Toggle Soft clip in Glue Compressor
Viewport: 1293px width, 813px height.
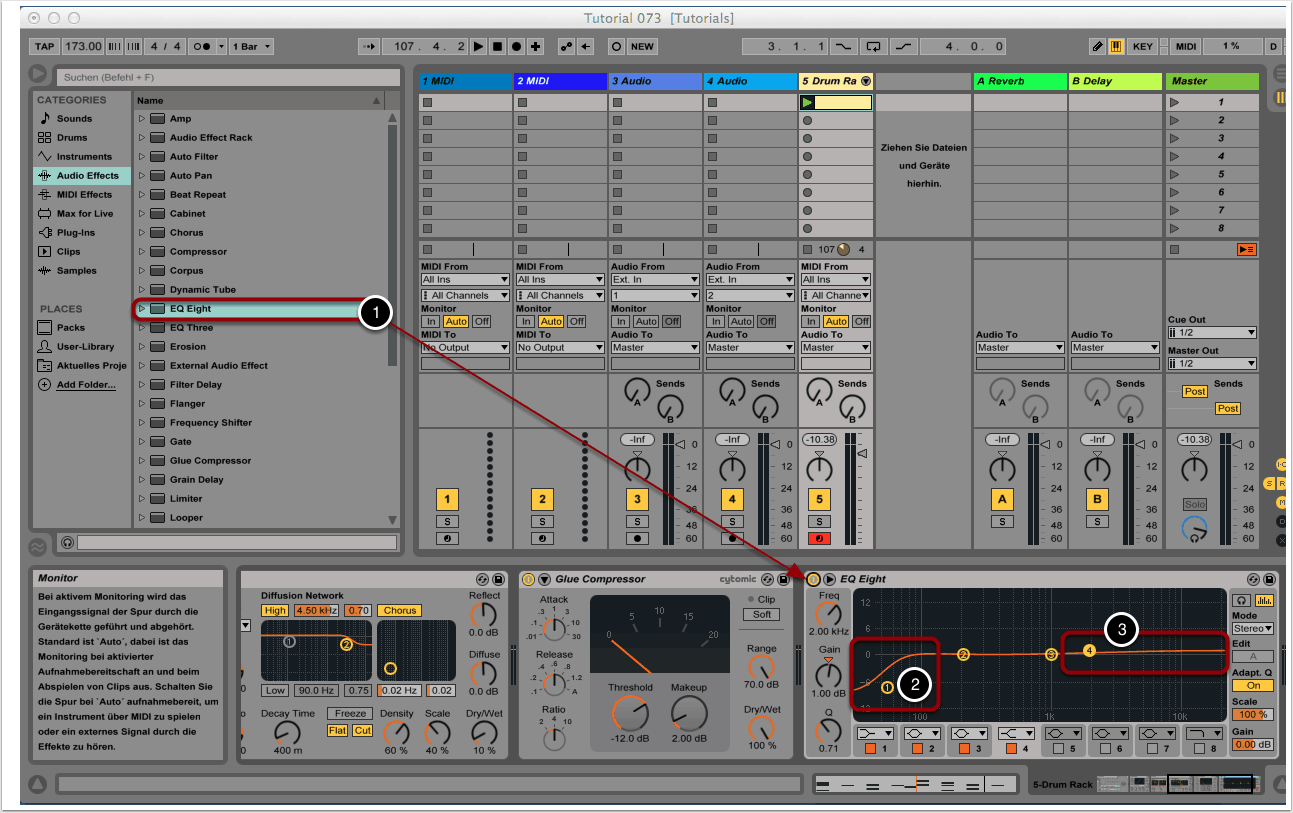761,615
